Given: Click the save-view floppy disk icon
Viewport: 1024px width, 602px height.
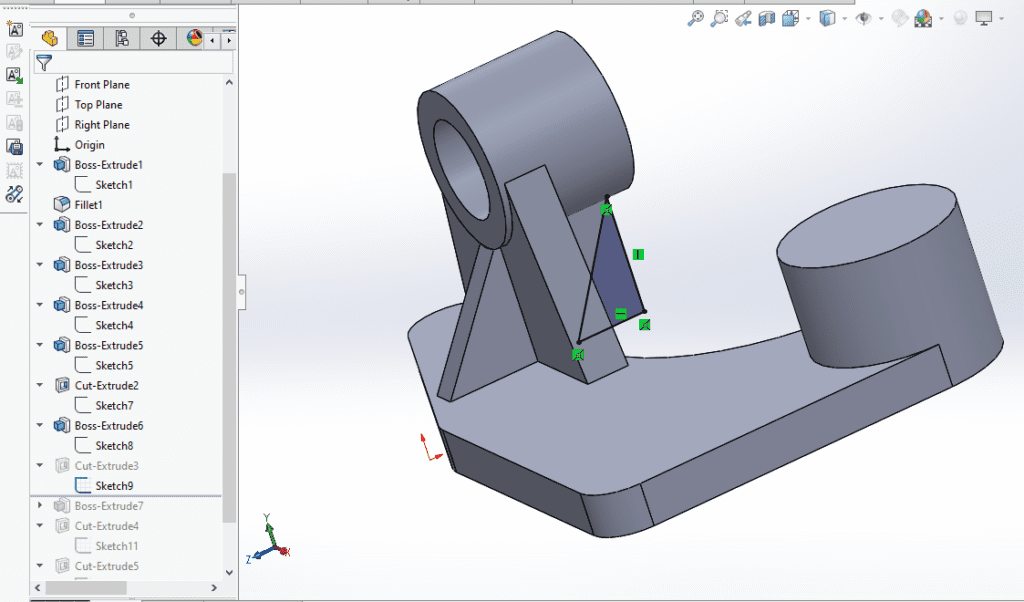Looking at the screenshot, I should tap(14, 147).
